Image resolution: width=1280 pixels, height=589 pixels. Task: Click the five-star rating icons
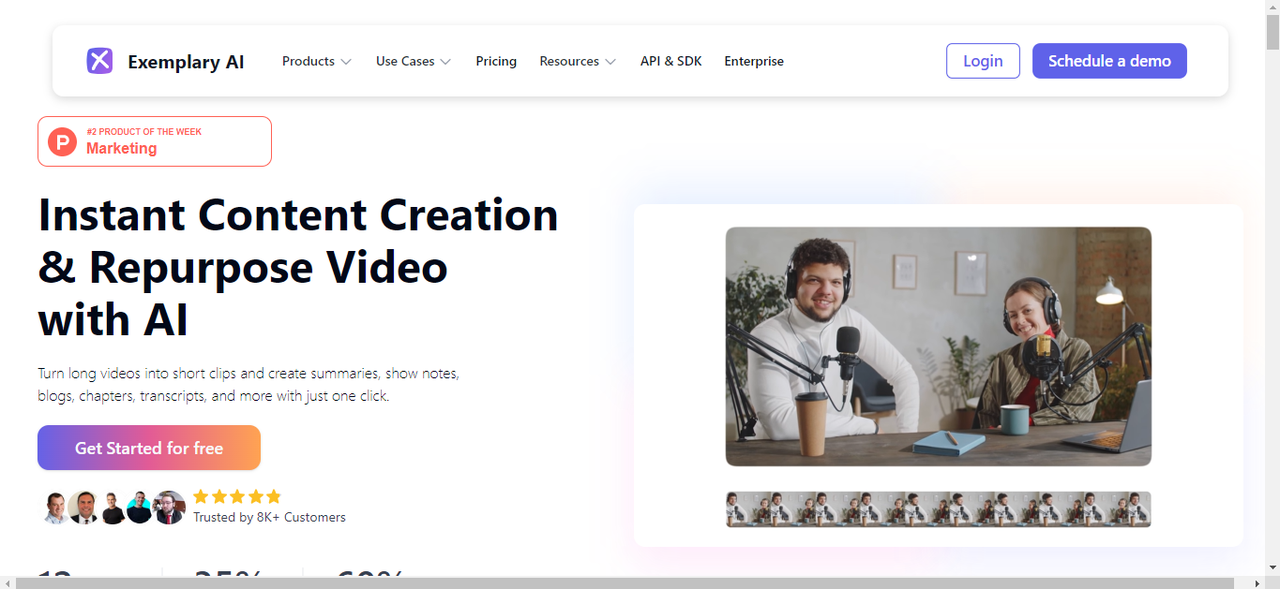click(x=237, y=496)
